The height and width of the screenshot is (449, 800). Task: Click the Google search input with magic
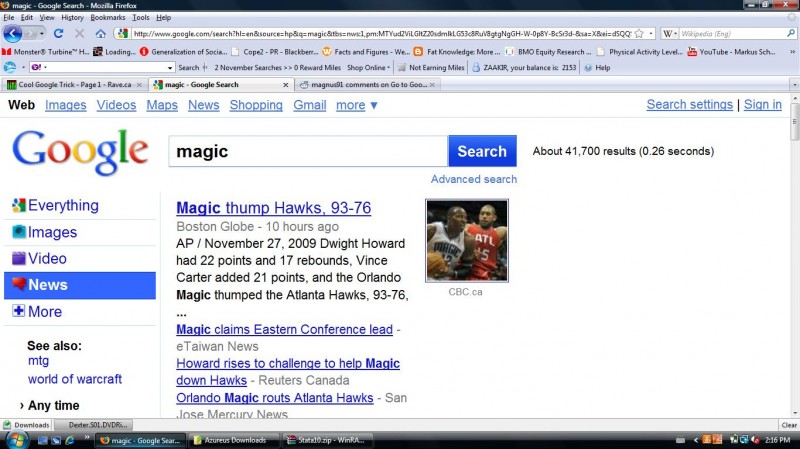[308, 151]
